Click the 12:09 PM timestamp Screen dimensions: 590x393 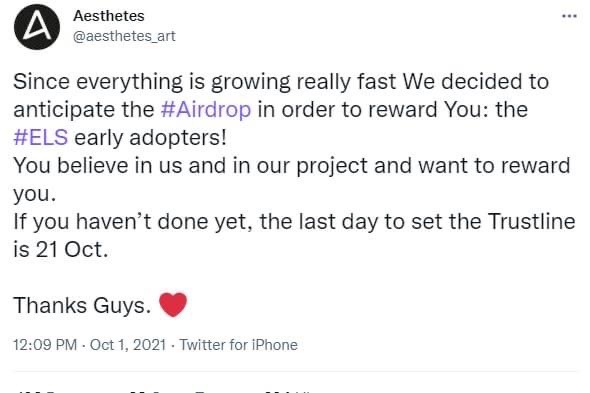point(45,345)
